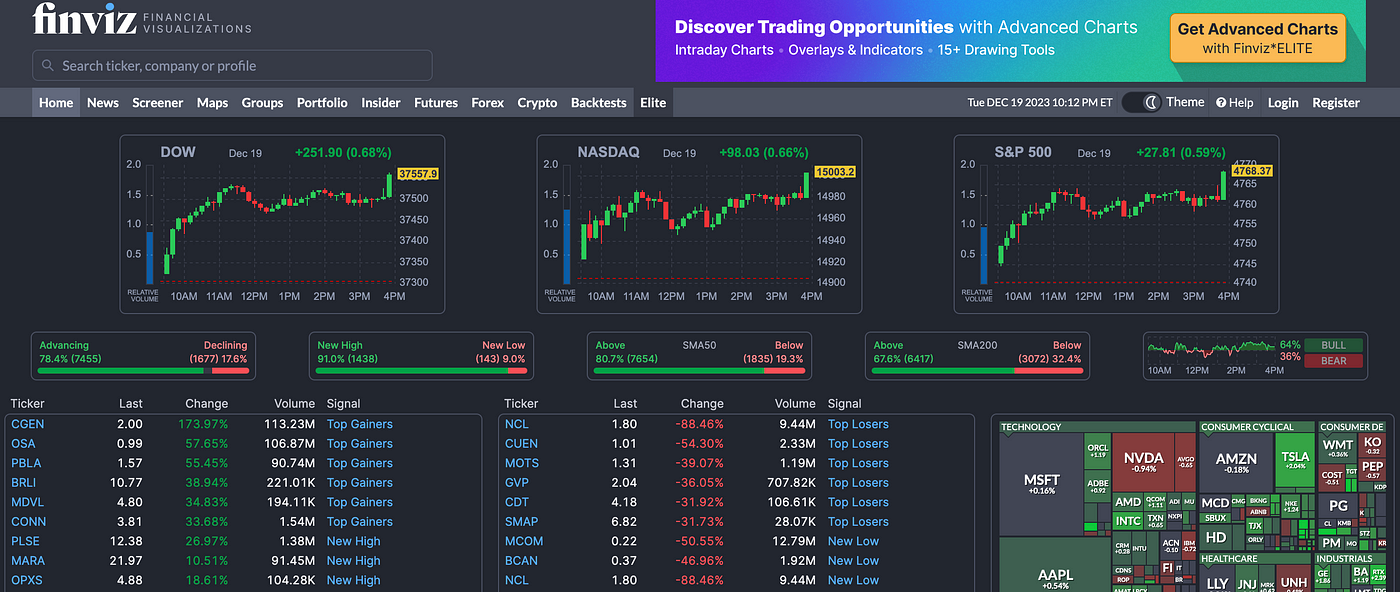The height and width of the screenshot is (592, 1400).
Task: Open the SMAP ticker link
Action: [x=521, y=521]
